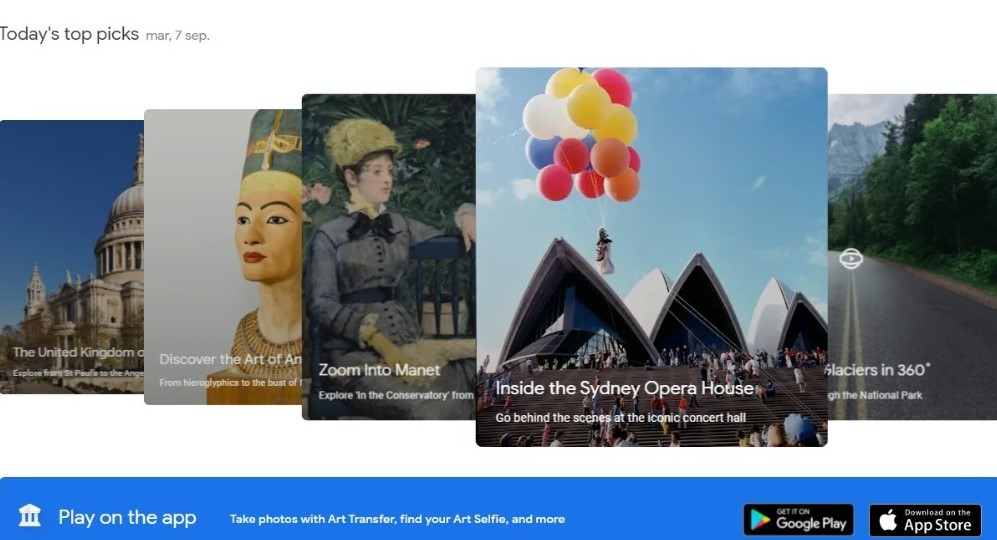
Task: Select the 'Zoom Into Manet' card title
Action: 379,370
